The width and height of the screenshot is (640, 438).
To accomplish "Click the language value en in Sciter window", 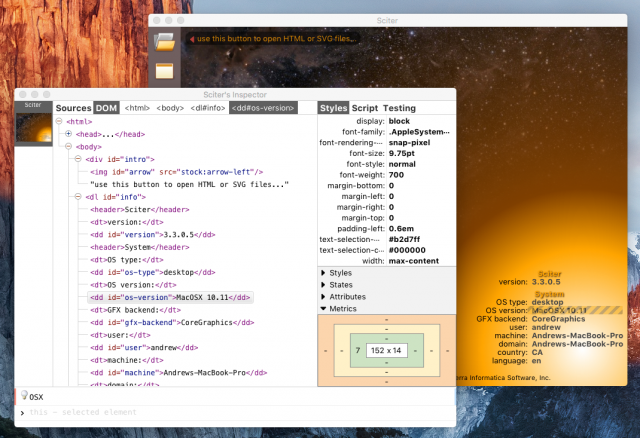I will pyautogui.click(x=536, y=361).
